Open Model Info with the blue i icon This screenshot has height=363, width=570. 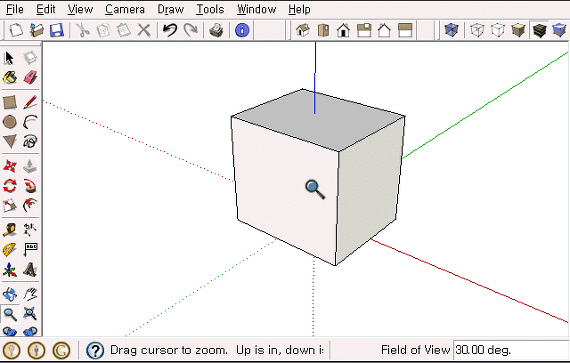tap(242, 30)
